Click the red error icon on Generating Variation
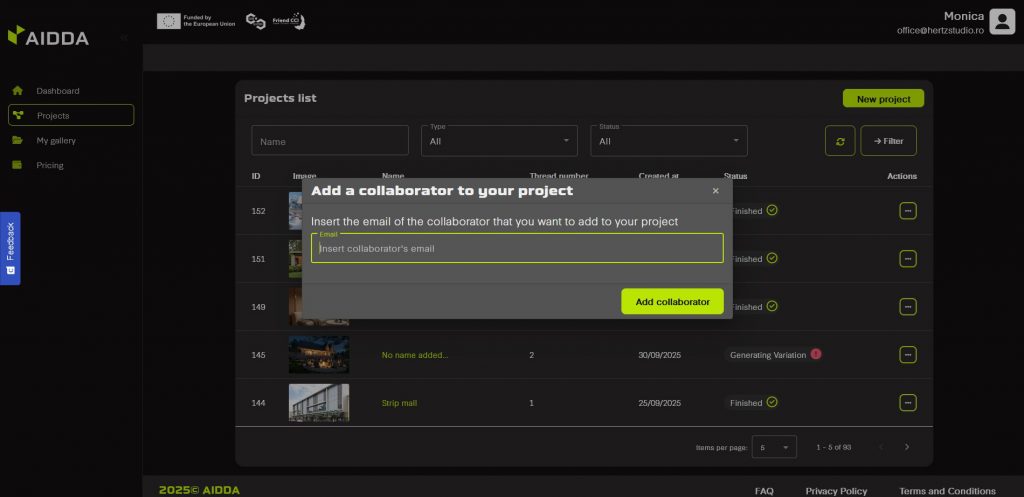Viewport: 1024px width, 497px height. pos(816,354)
